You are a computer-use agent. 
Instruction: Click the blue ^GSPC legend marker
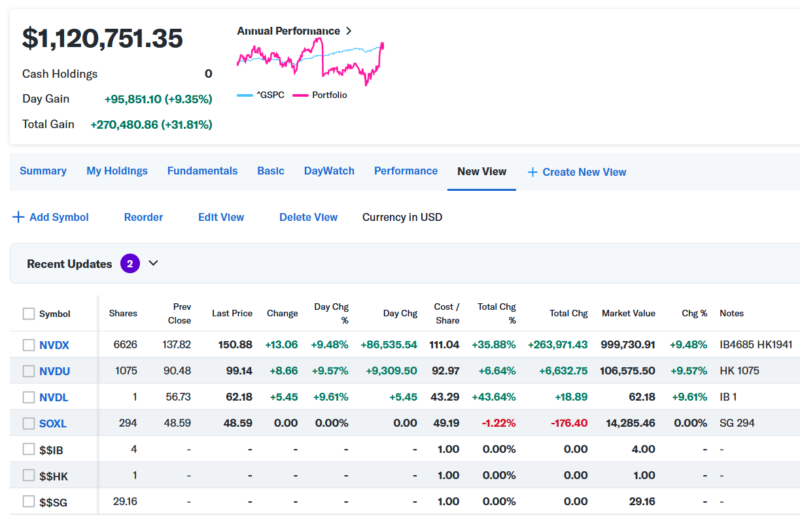(x=245, y=95)
